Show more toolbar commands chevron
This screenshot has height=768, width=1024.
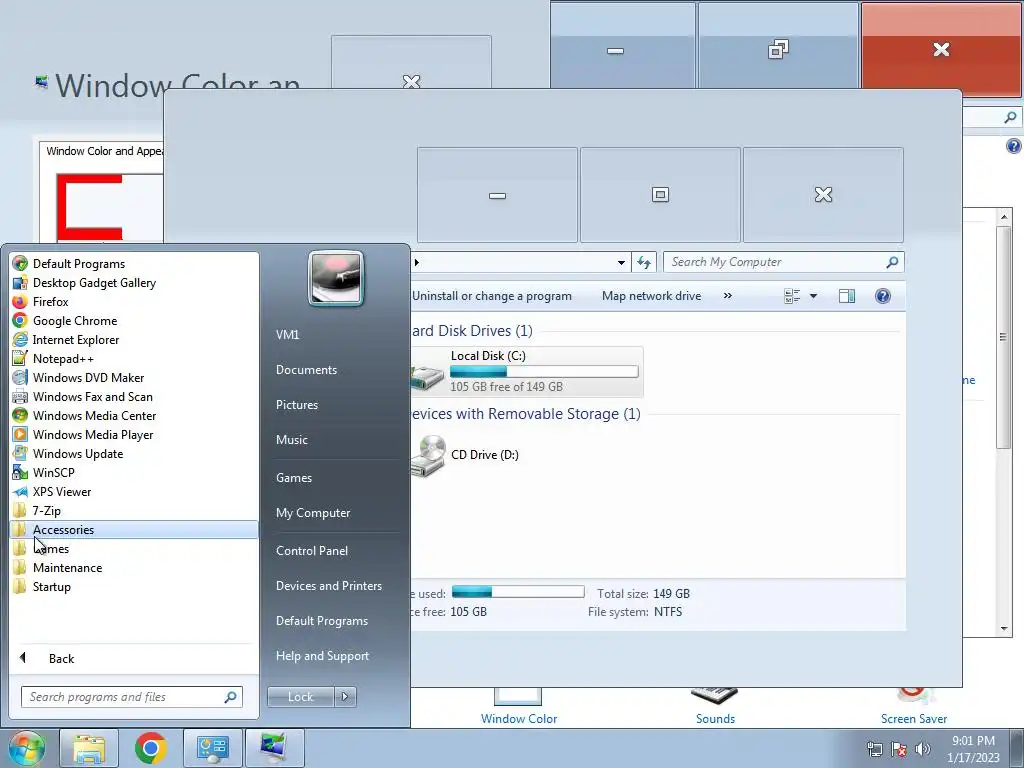728,296
